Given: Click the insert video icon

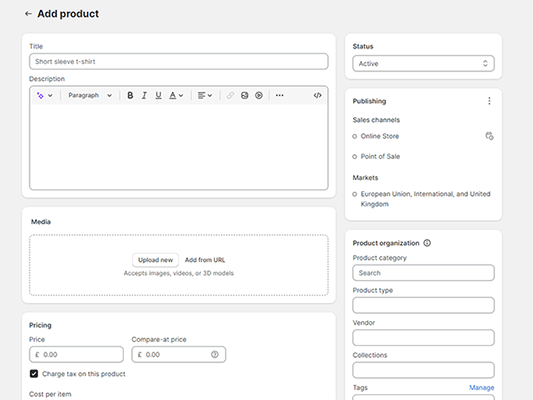Looking at the screenshot, I should 259,95.
